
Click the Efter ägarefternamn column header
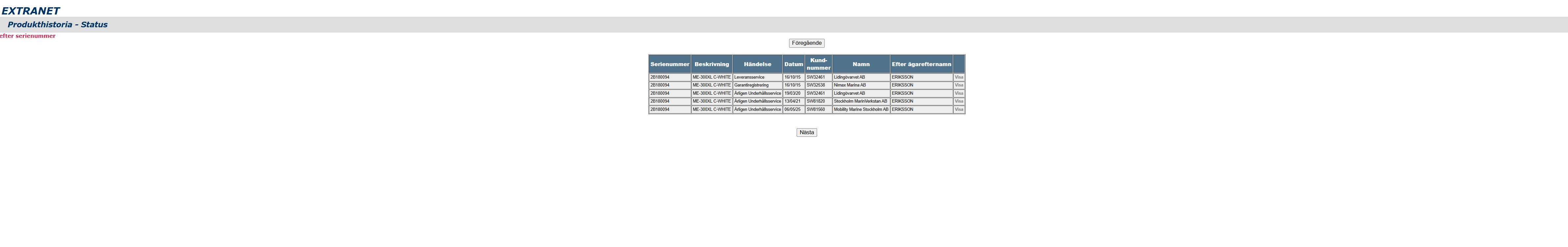pyautogui.click(x=922, y=64)
